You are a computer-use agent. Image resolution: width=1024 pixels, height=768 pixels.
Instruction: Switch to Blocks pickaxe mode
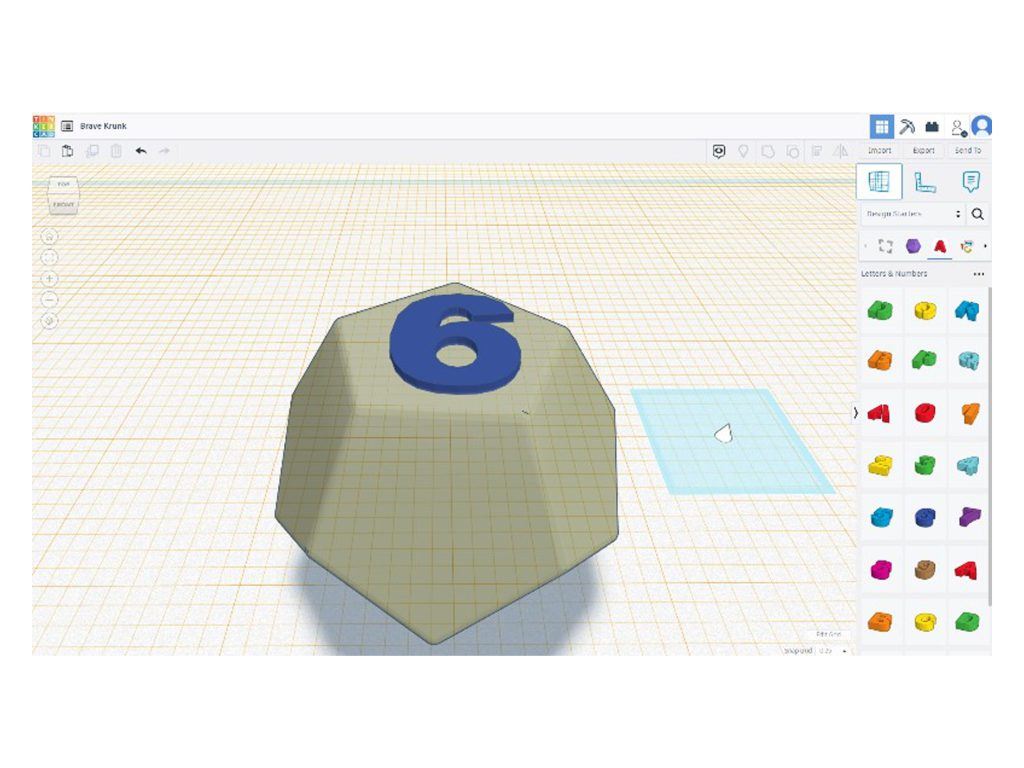click(x=906, y=126)
